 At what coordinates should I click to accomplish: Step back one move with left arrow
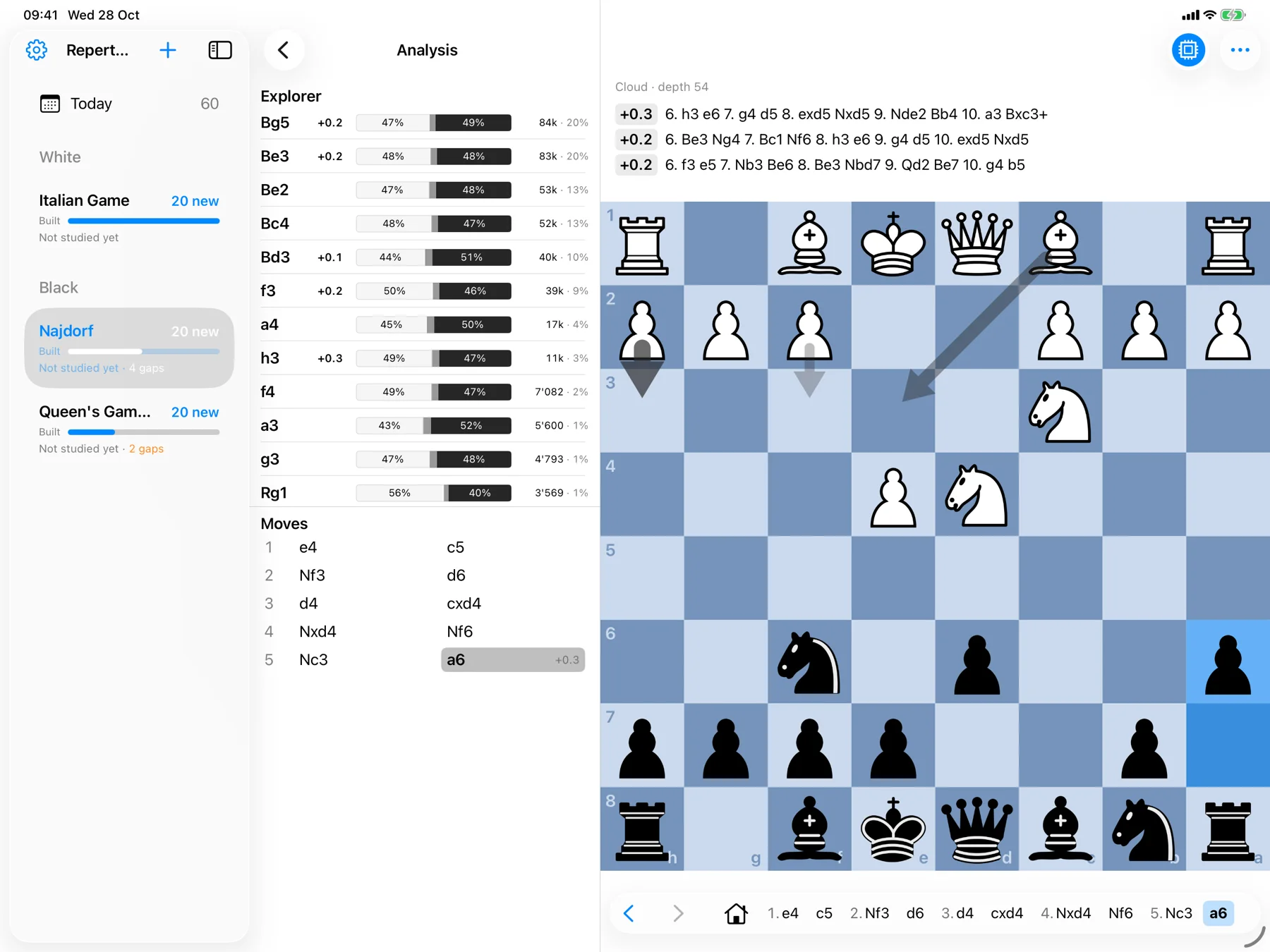tap(629, 913)
